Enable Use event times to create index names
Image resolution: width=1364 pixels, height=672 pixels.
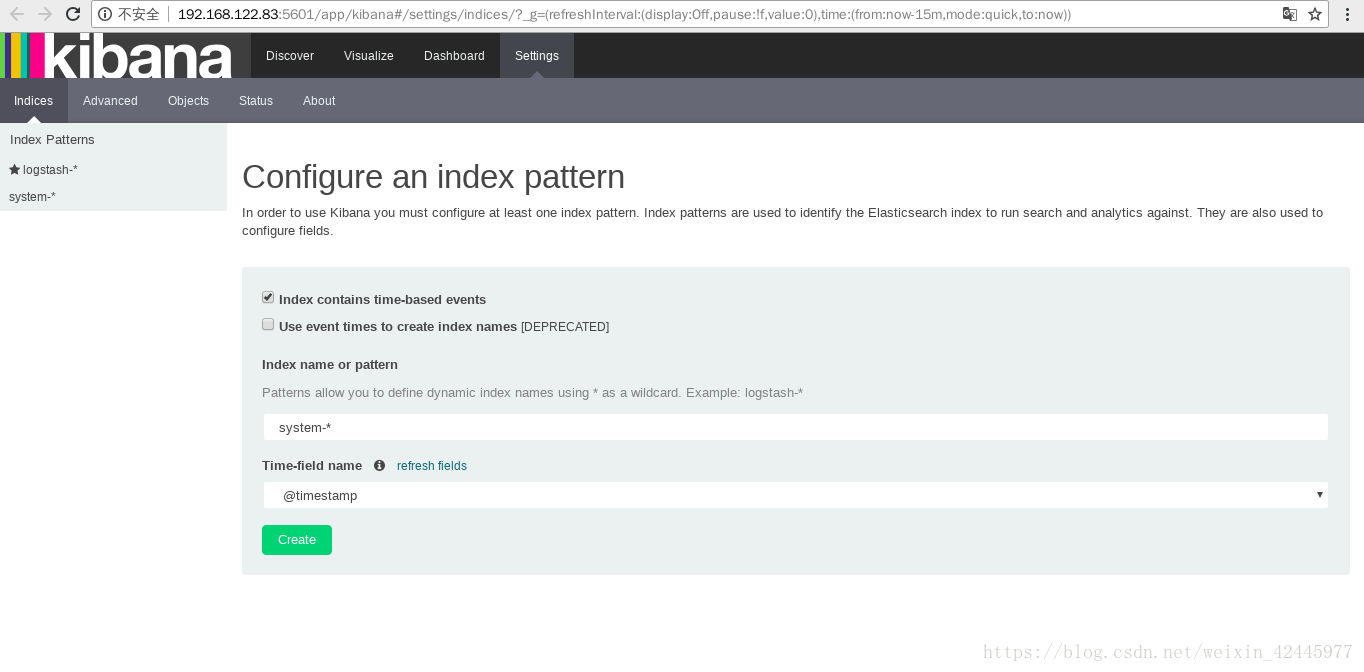tap(268, 325)
